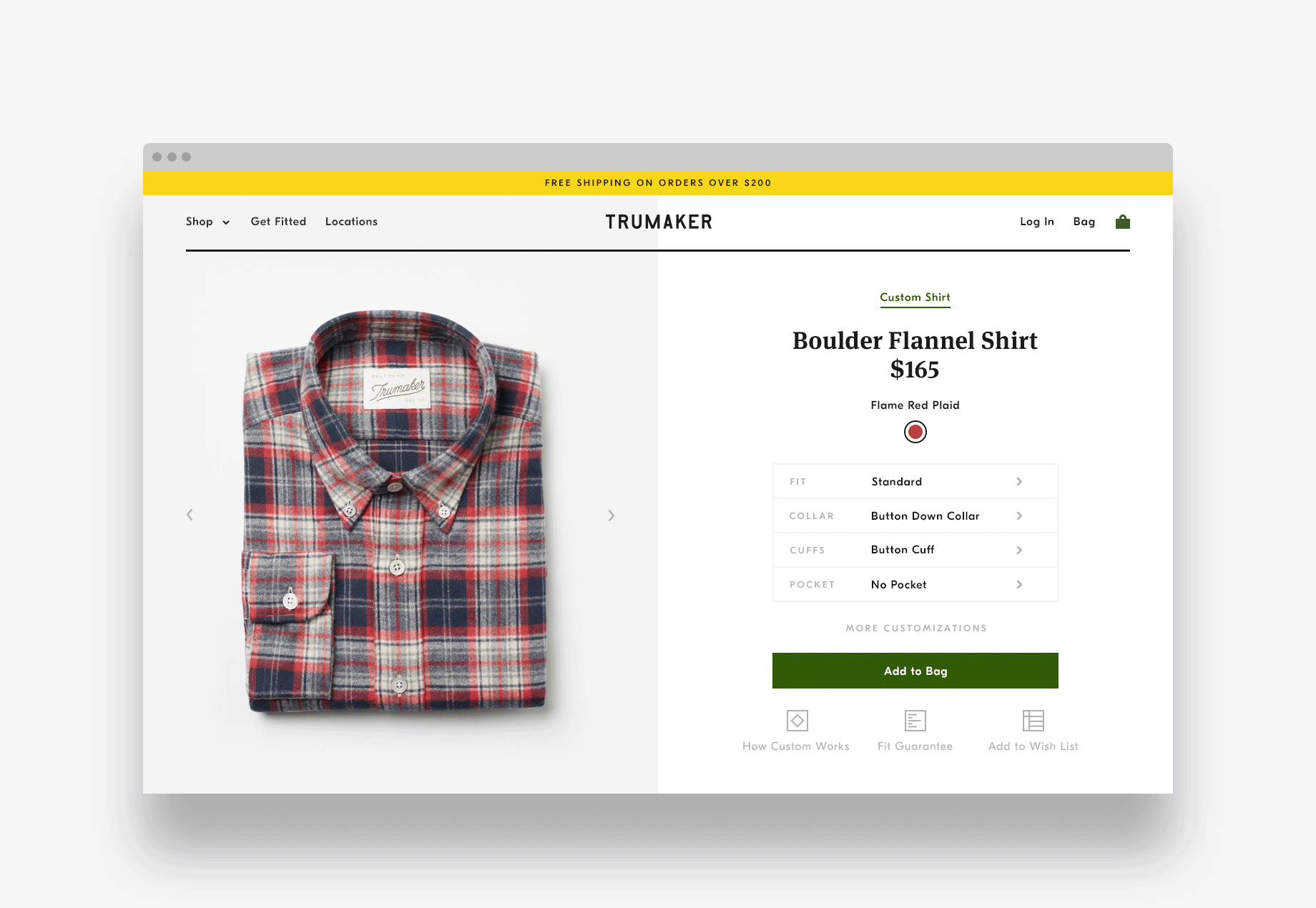Click the Add to Wish List icon
This screenshot has height=908, width=1316.
coord(1033,720)
